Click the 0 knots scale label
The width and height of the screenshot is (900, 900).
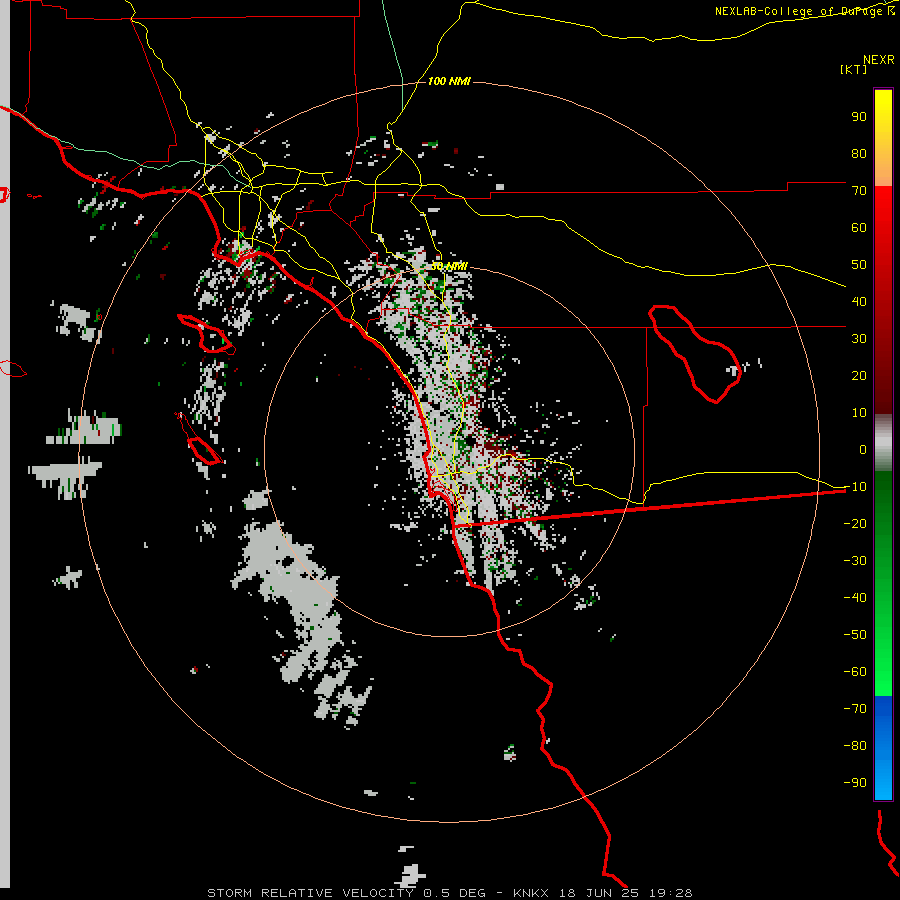tap(863, 449)
